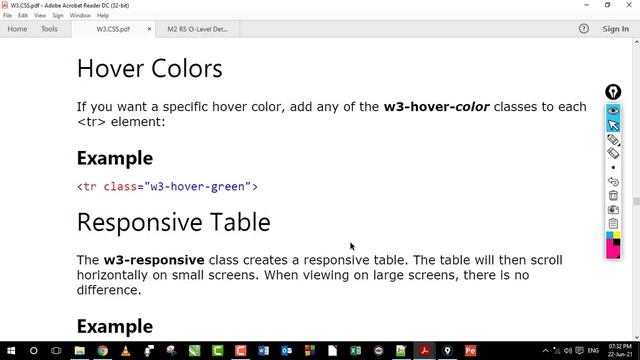
Task: Open the Sign menu
Action: pos(58,16)
